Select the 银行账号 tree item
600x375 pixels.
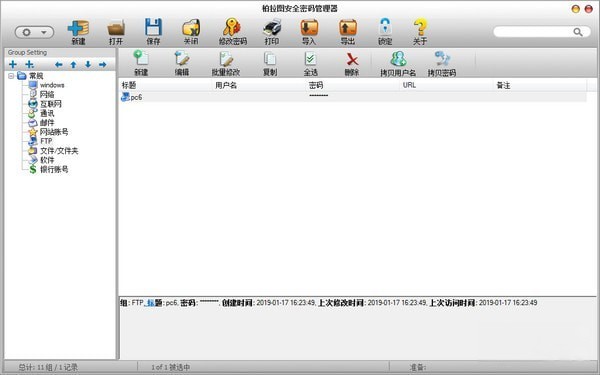(54, 169)
